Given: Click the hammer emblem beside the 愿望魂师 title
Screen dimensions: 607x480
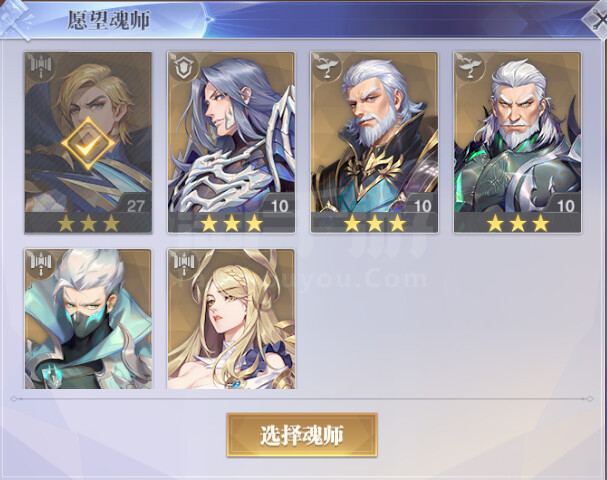Looking at the screenshot, I should (x=16, y=19).
